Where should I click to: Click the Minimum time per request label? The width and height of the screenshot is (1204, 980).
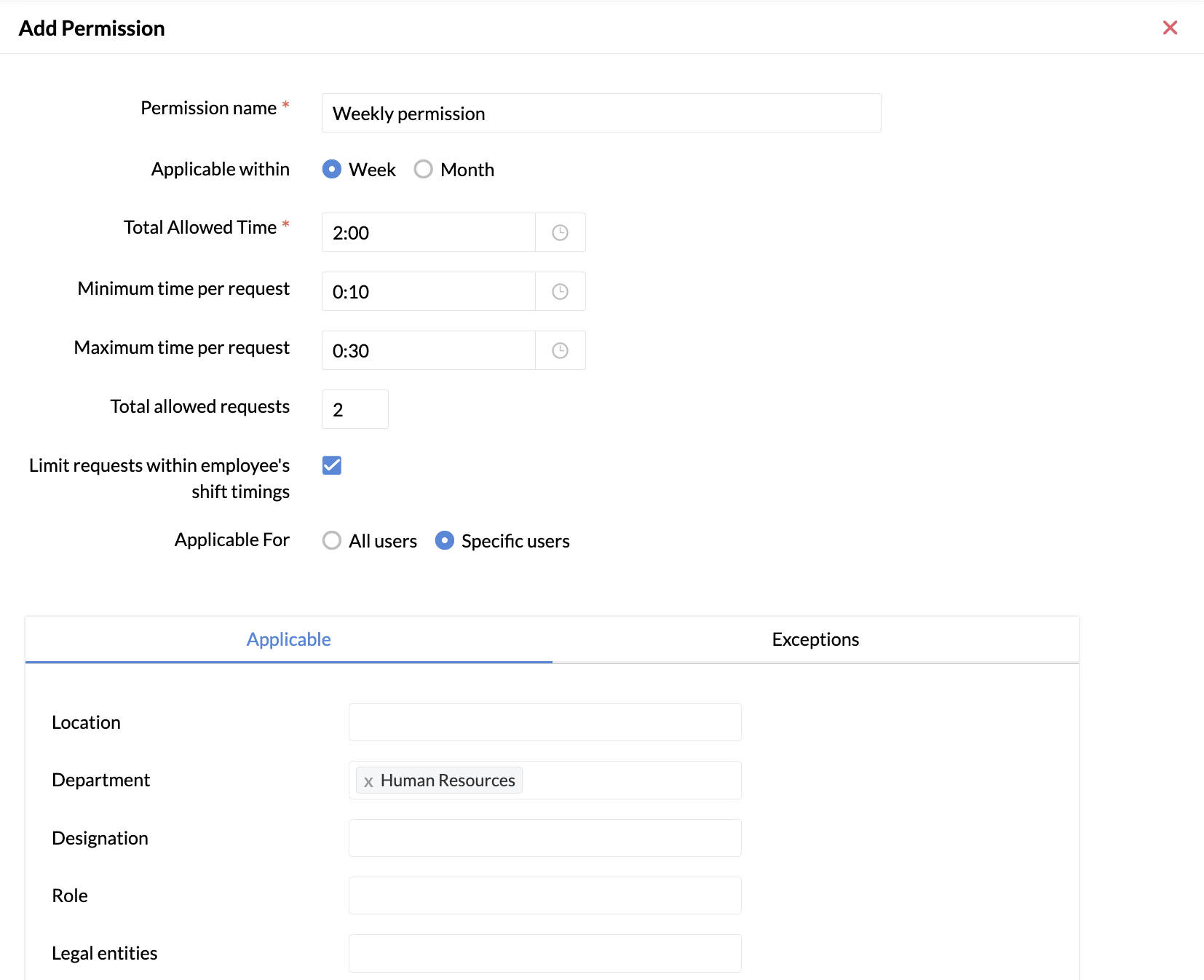coord(183,288)
